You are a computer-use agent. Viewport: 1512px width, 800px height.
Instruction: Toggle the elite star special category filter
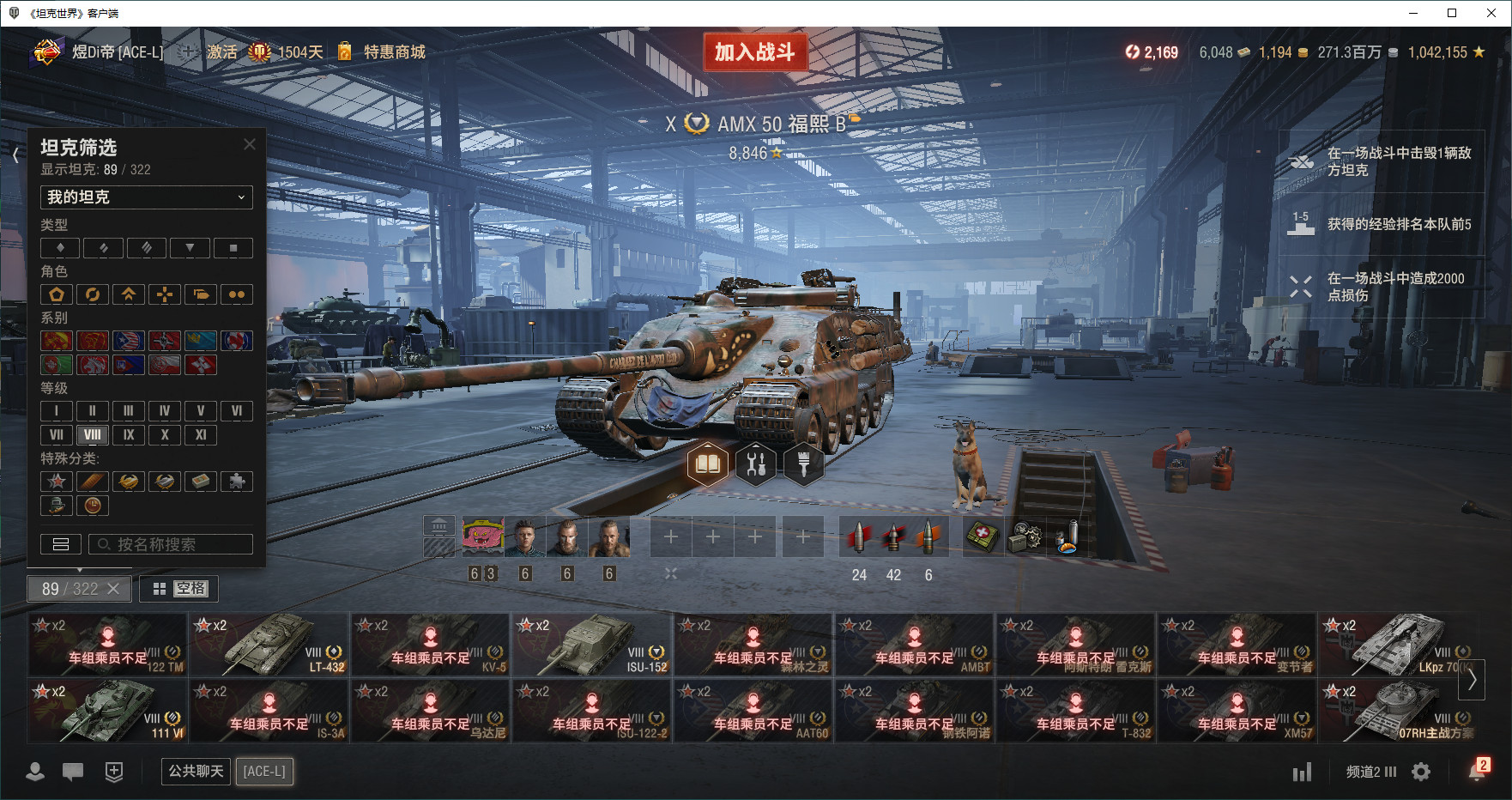(57, 482)
